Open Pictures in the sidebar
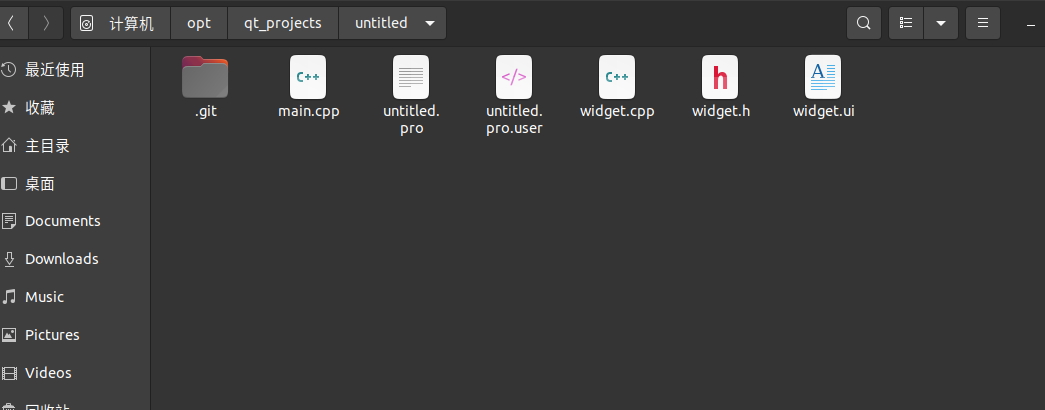This screenshot has height=410, width=1045. click(x=75, y=335)
